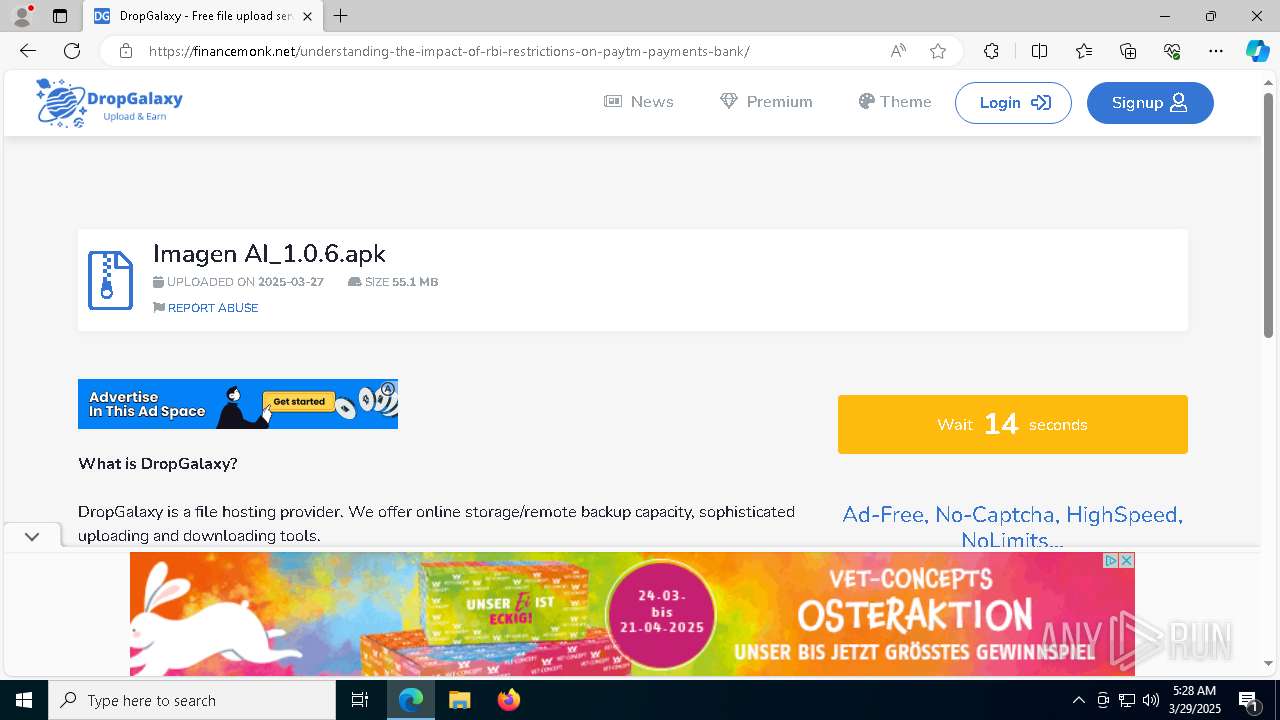This screenshot has height=720, width=1280.
Task: Add this page to favorites
Action: point(938,51)
